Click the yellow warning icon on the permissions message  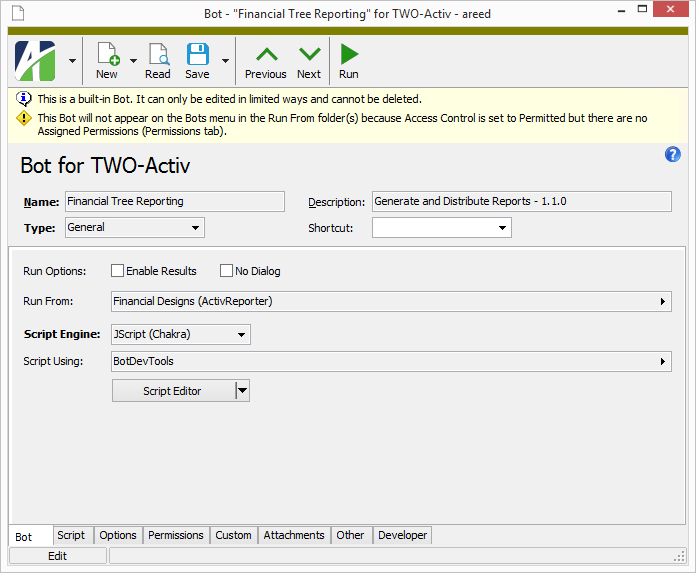pos(24,118)
